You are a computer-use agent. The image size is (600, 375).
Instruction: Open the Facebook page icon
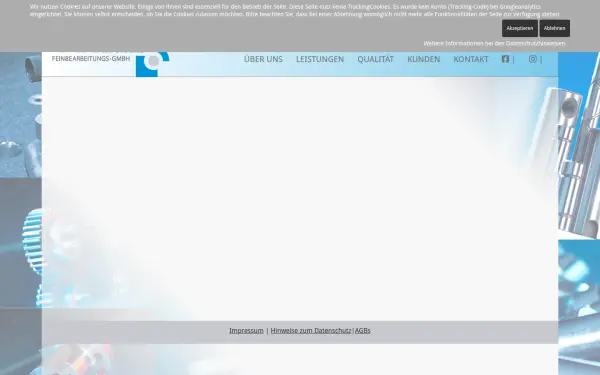pos(505,59)
